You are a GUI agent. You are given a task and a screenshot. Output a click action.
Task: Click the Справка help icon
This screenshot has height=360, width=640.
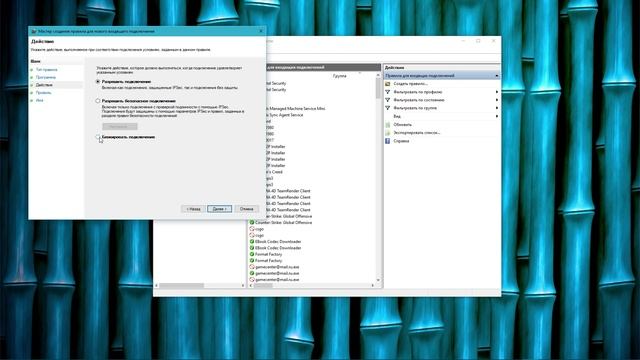(x=388, y=141)
